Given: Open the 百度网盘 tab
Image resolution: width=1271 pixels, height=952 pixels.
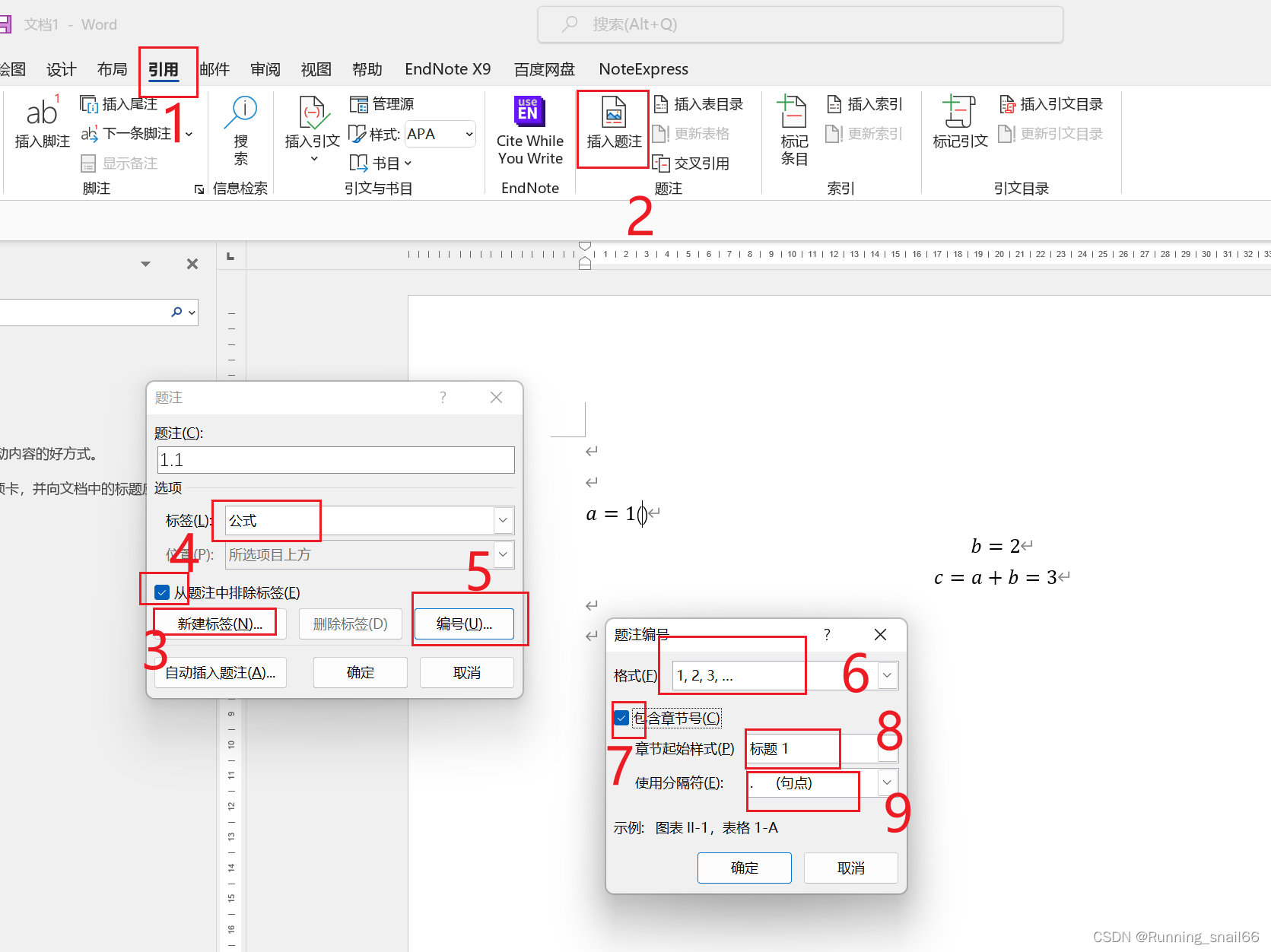Looking at the screenshot, I should (x=545, y=70).
